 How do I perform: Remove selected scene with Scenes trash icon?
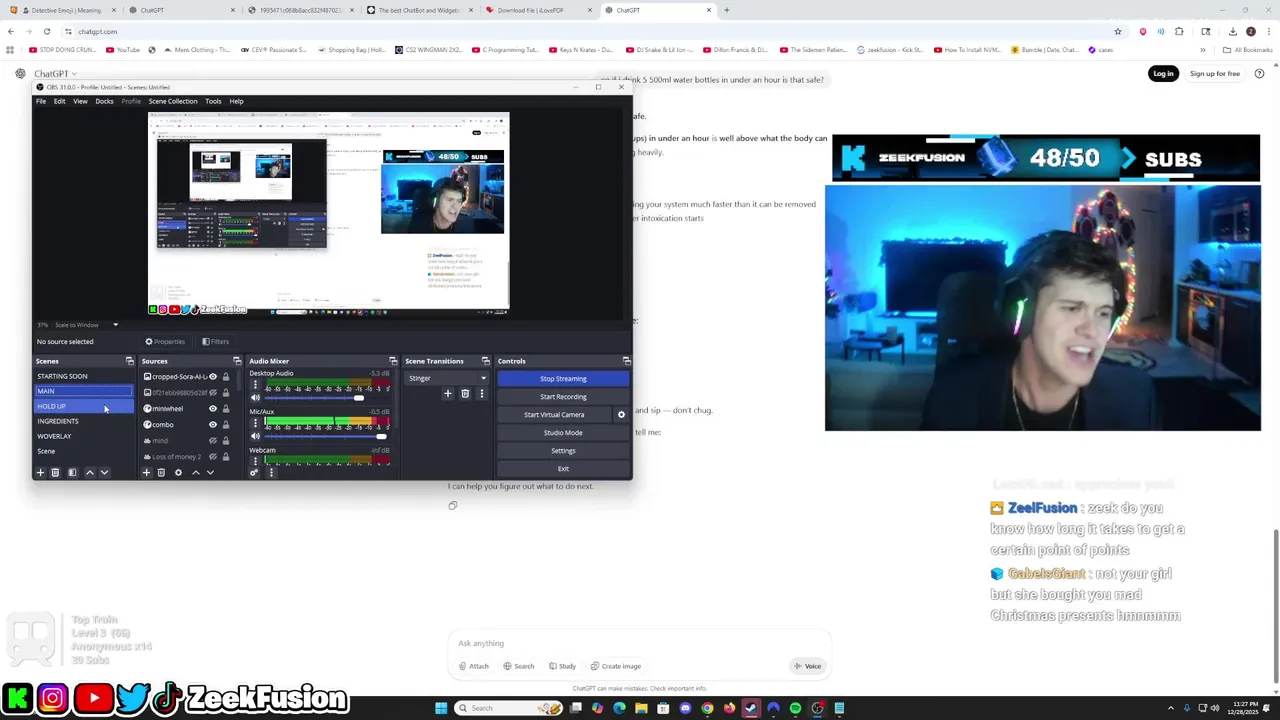click(x=55, y=473)
